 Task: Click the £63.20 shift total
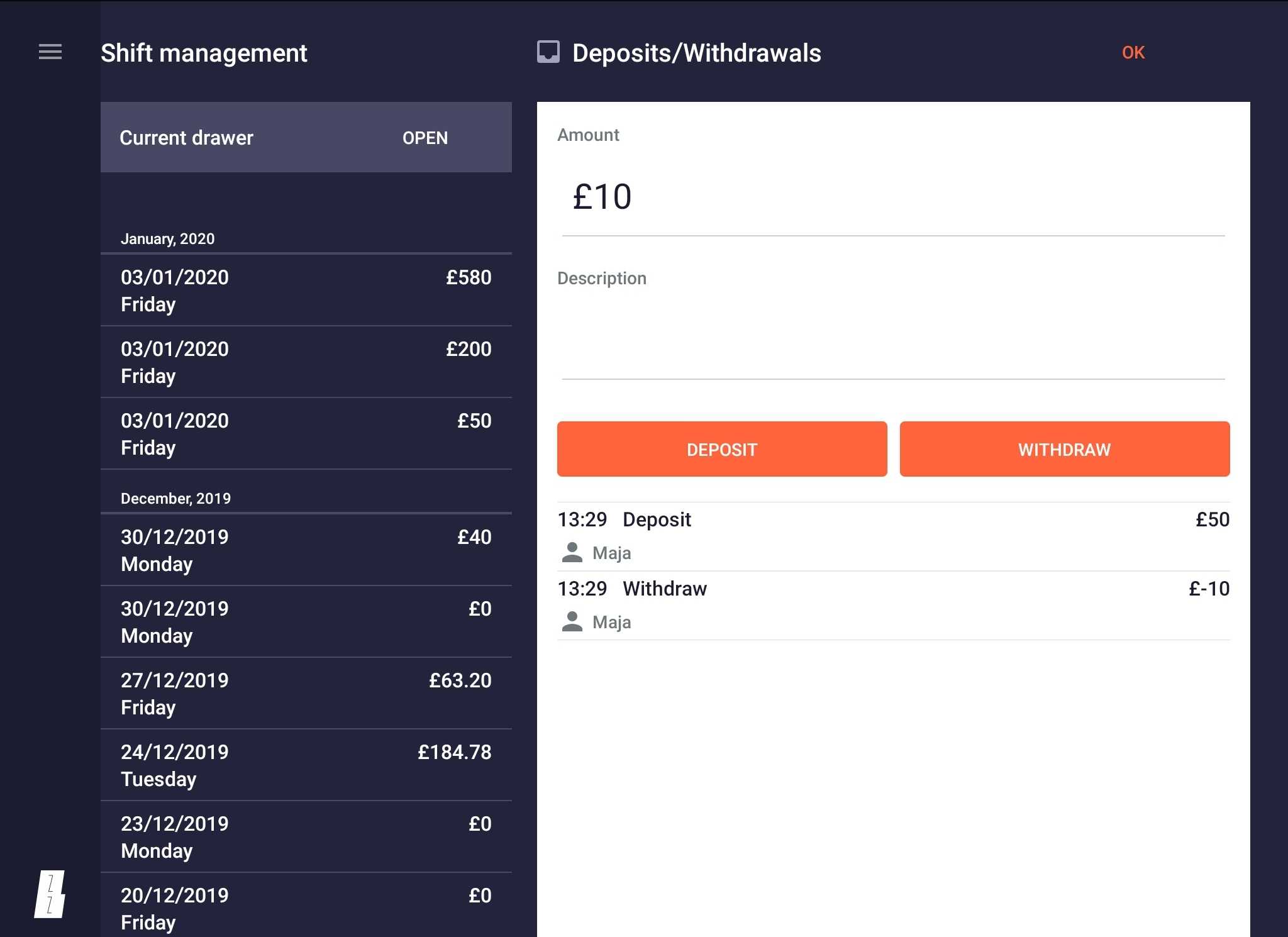[460, 680]
